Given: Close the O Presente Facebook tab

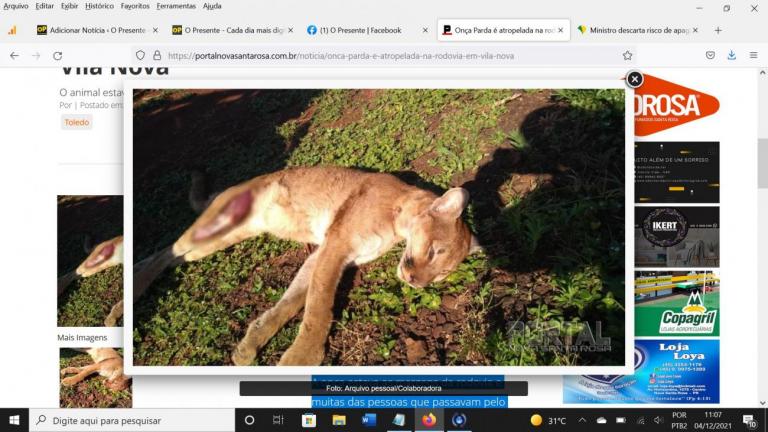Looking at the screenshot, I should point(425,30).
